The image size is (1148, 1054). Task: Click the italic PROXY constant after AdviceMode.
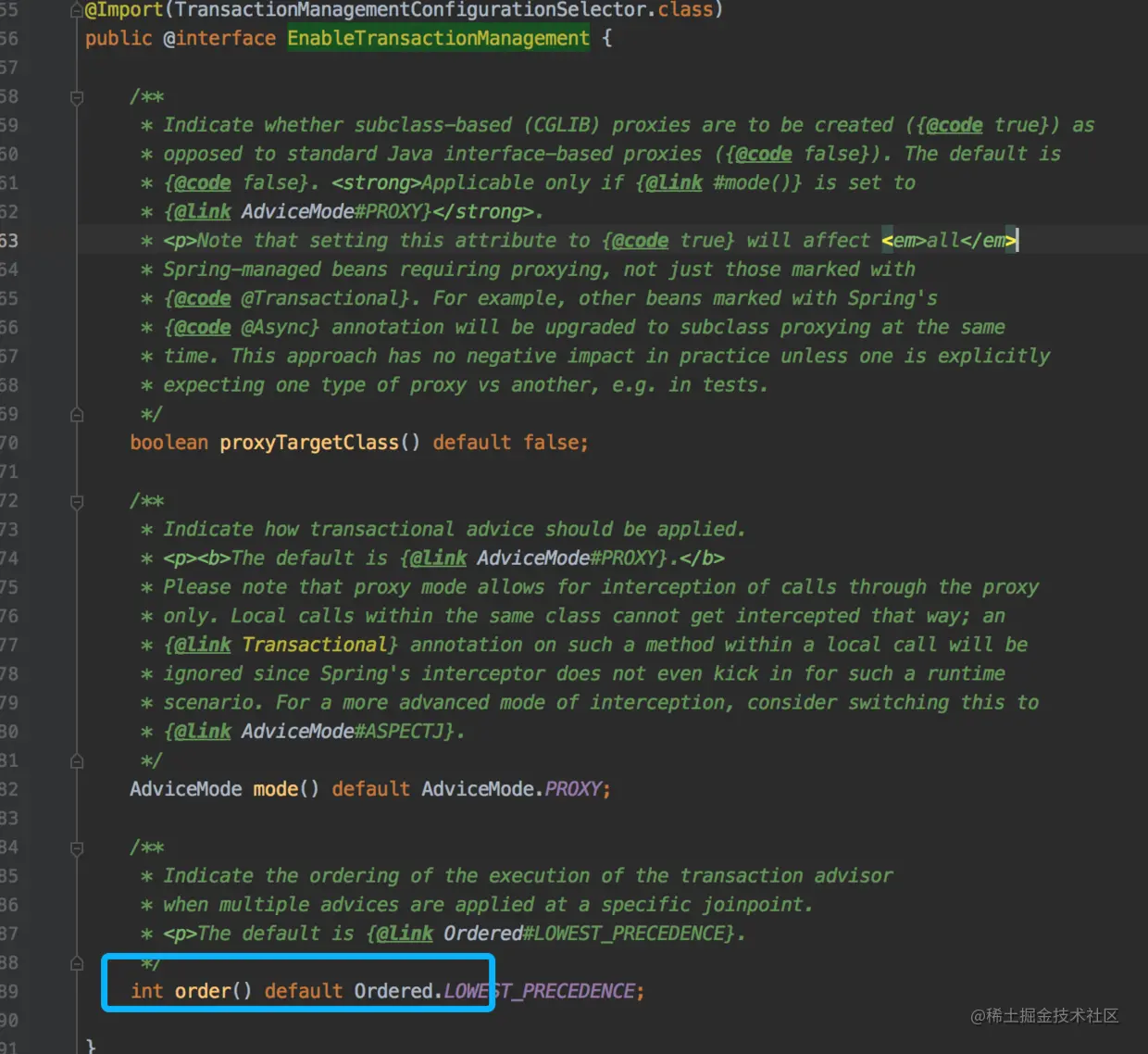tap(572, 789)
